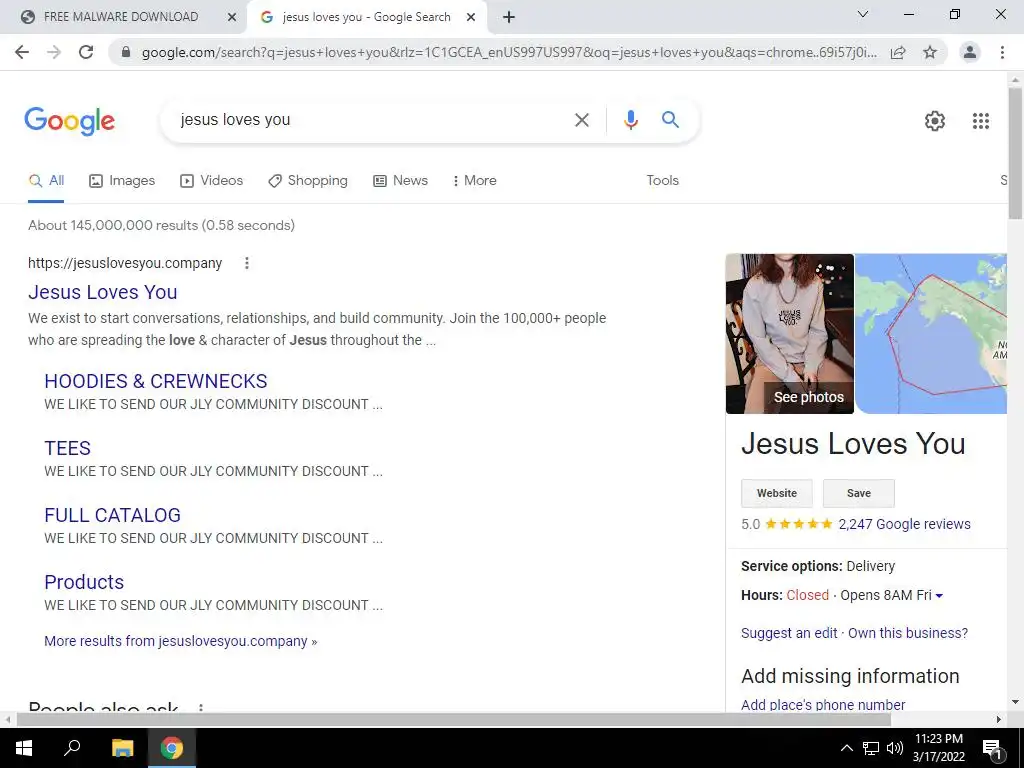Open the TEES sitelink

point(67,448)
